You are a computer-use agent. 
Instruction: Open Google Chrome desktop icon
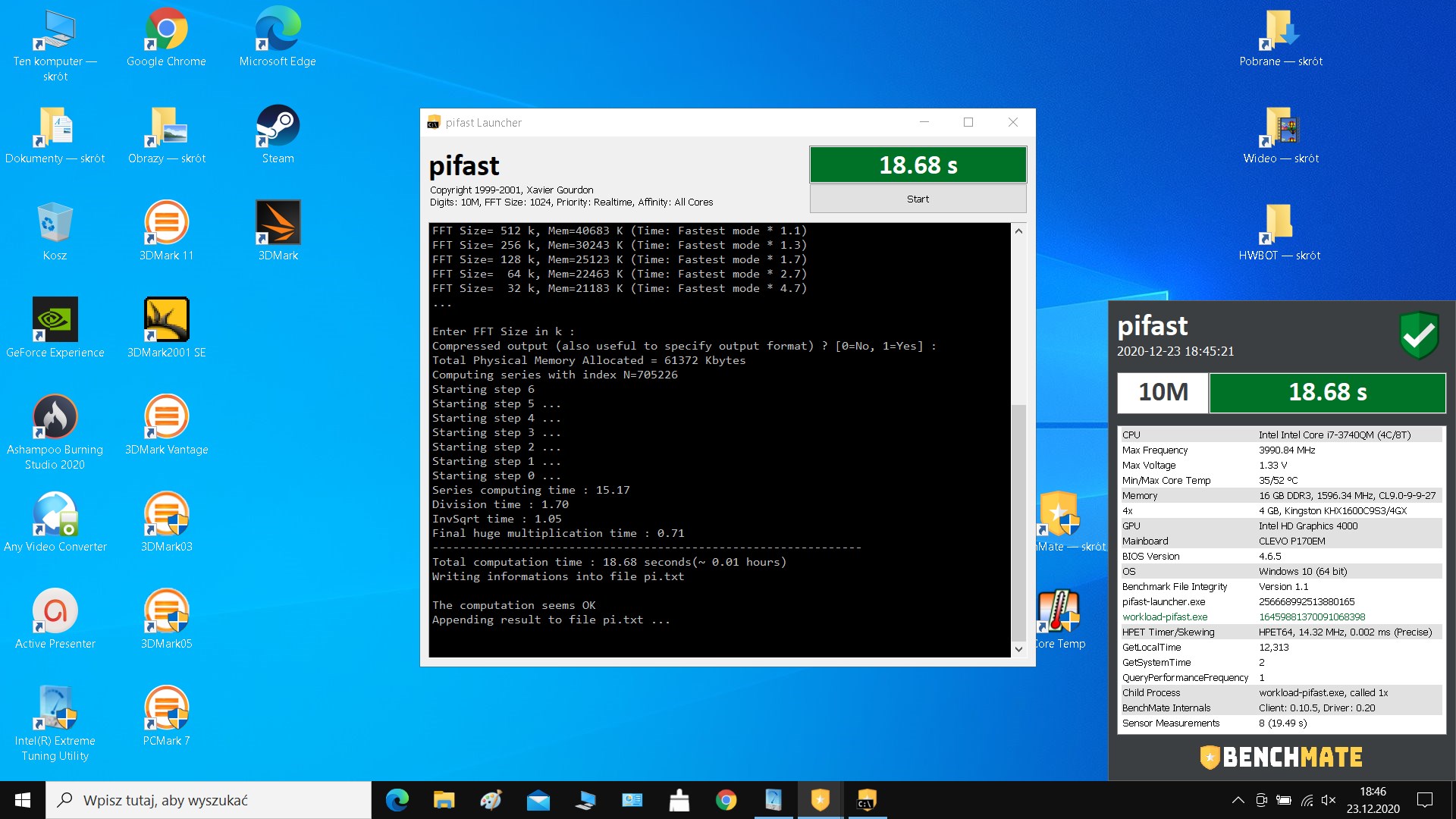click(166, 38)
